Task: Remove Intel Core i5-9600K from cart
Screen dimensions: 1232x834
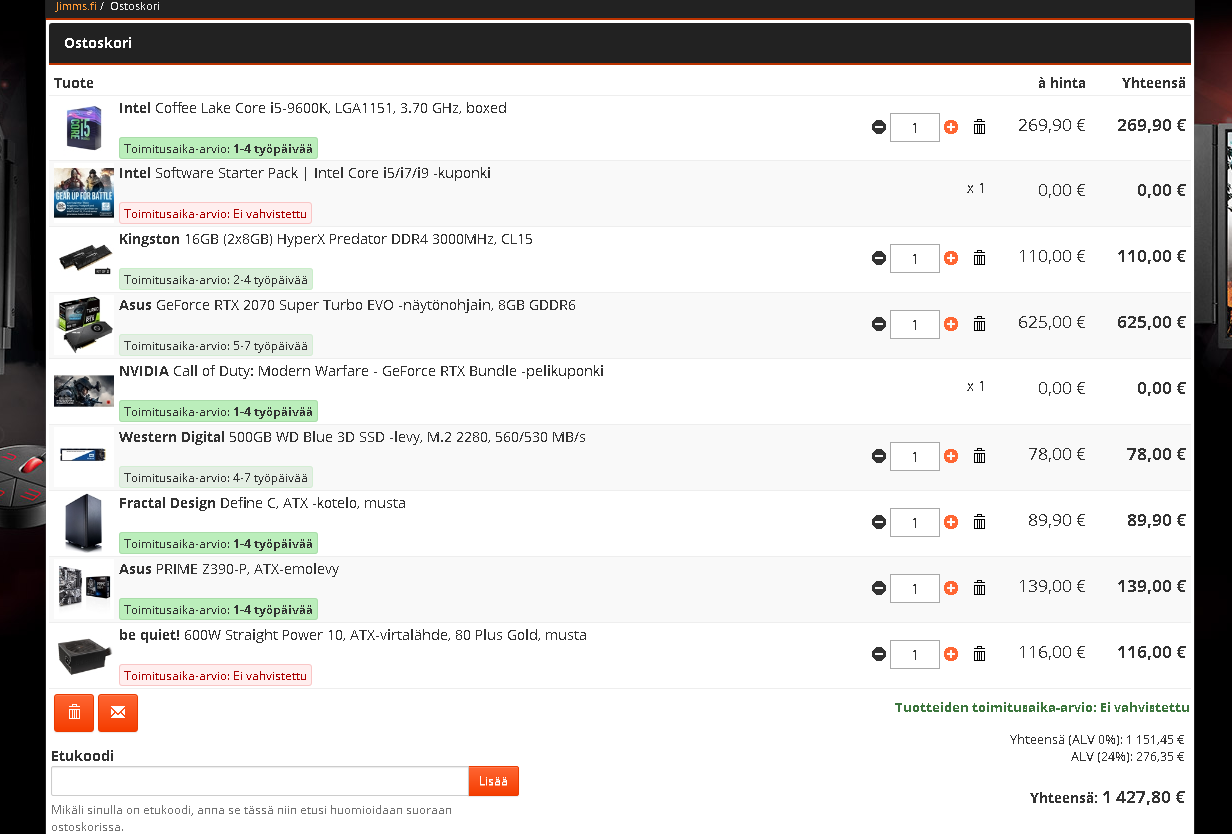Action: (979, 127)
